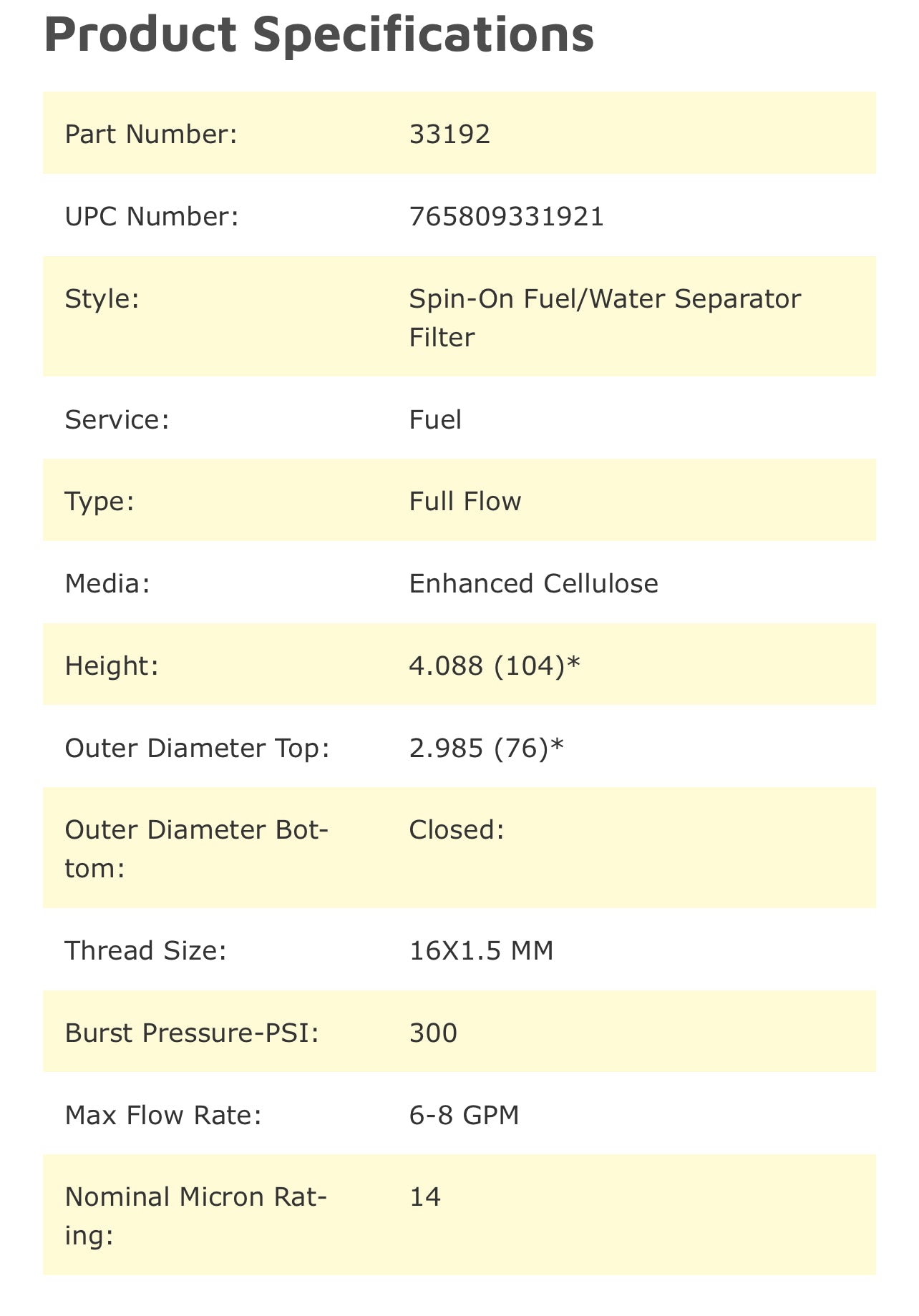The width and height of the screenshot is (919, 1316).
Task: Click the 6-8 GPM flow rate value
Action: (x=464, y=1115)
